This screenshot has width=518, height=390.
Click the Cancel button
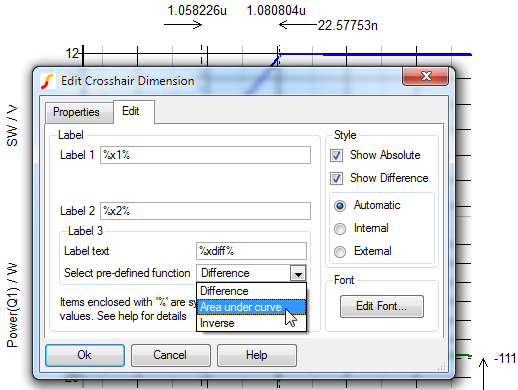(171, 355)
